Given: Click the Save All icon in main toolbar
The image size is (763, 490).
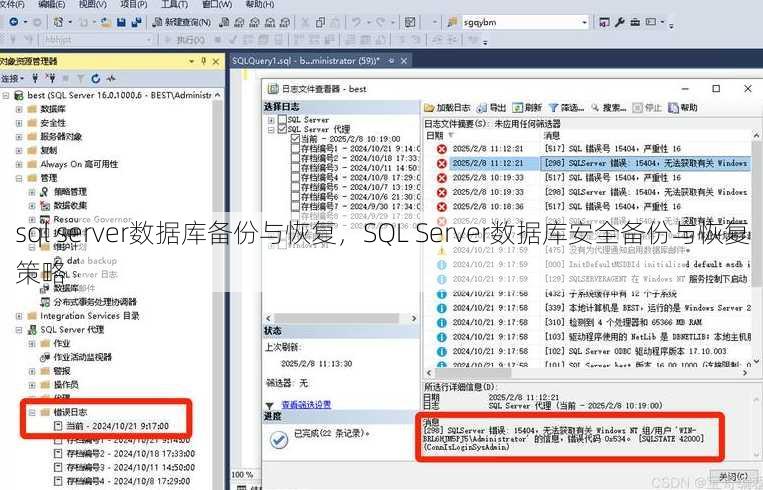Looking at the screenshot, I should coord(136,22).
